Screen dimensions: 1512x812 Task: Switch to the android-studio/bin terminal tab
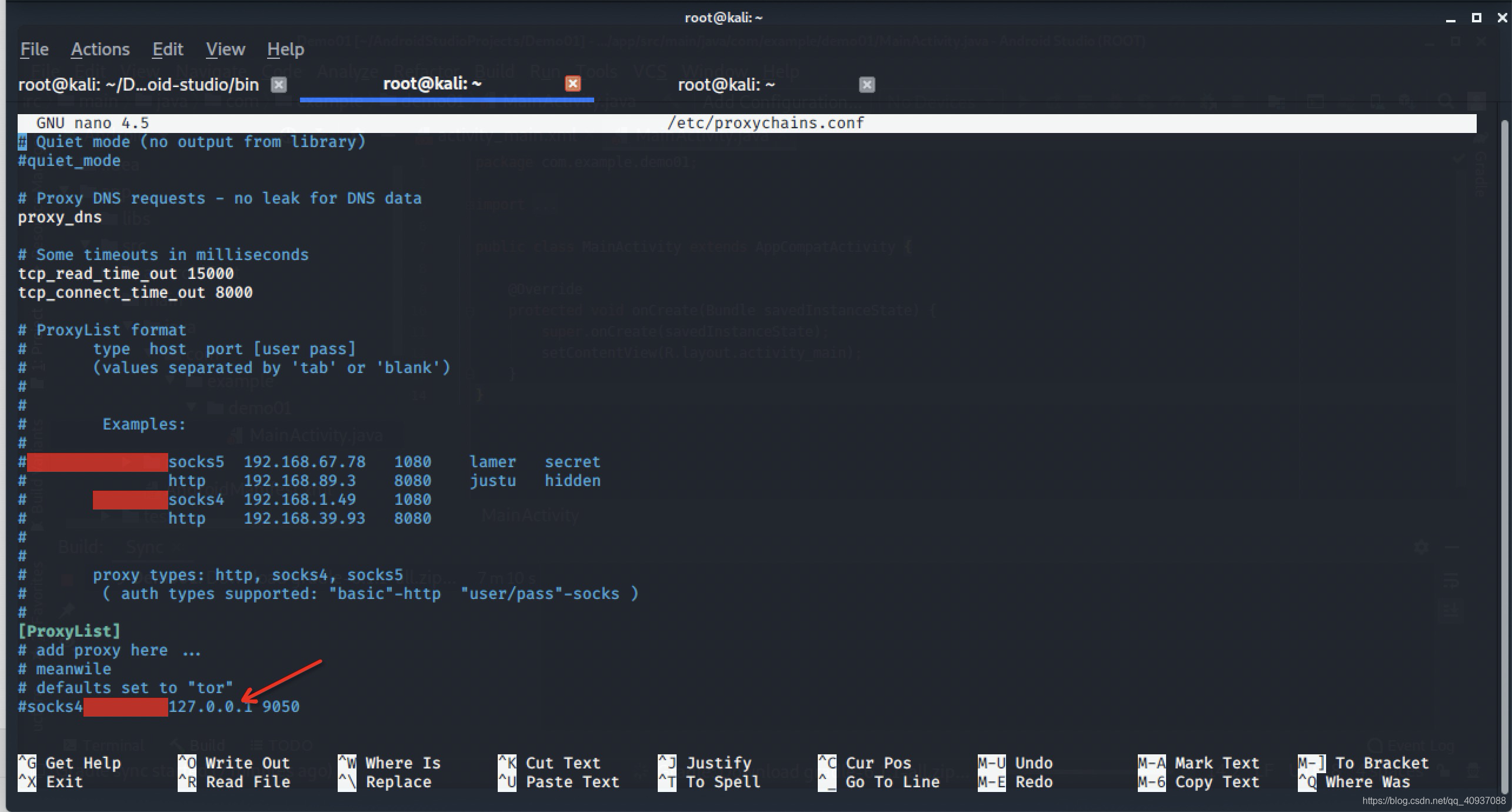[x=138, y=85]
